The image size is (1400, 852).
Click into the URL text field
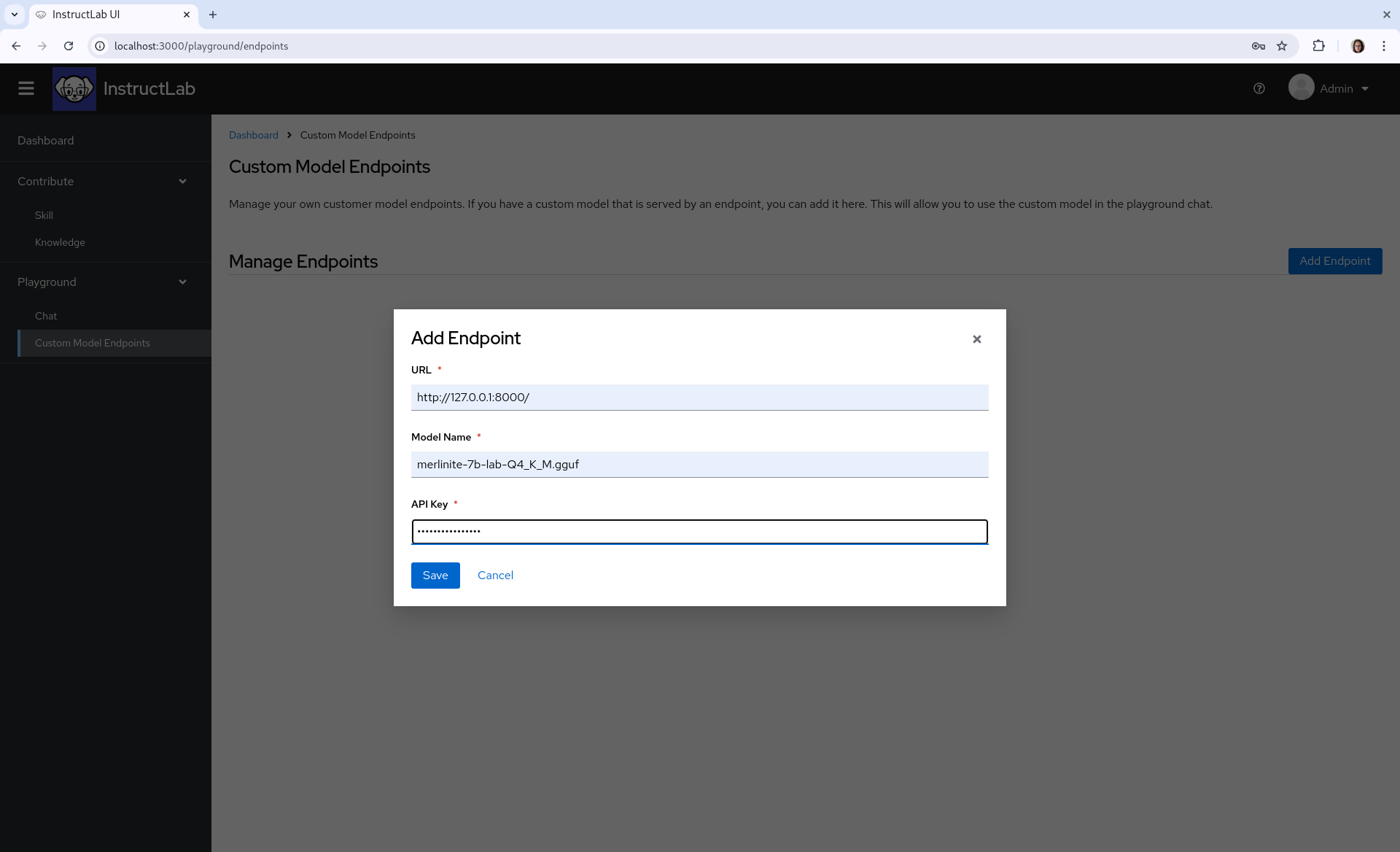(x=699, y=398)
